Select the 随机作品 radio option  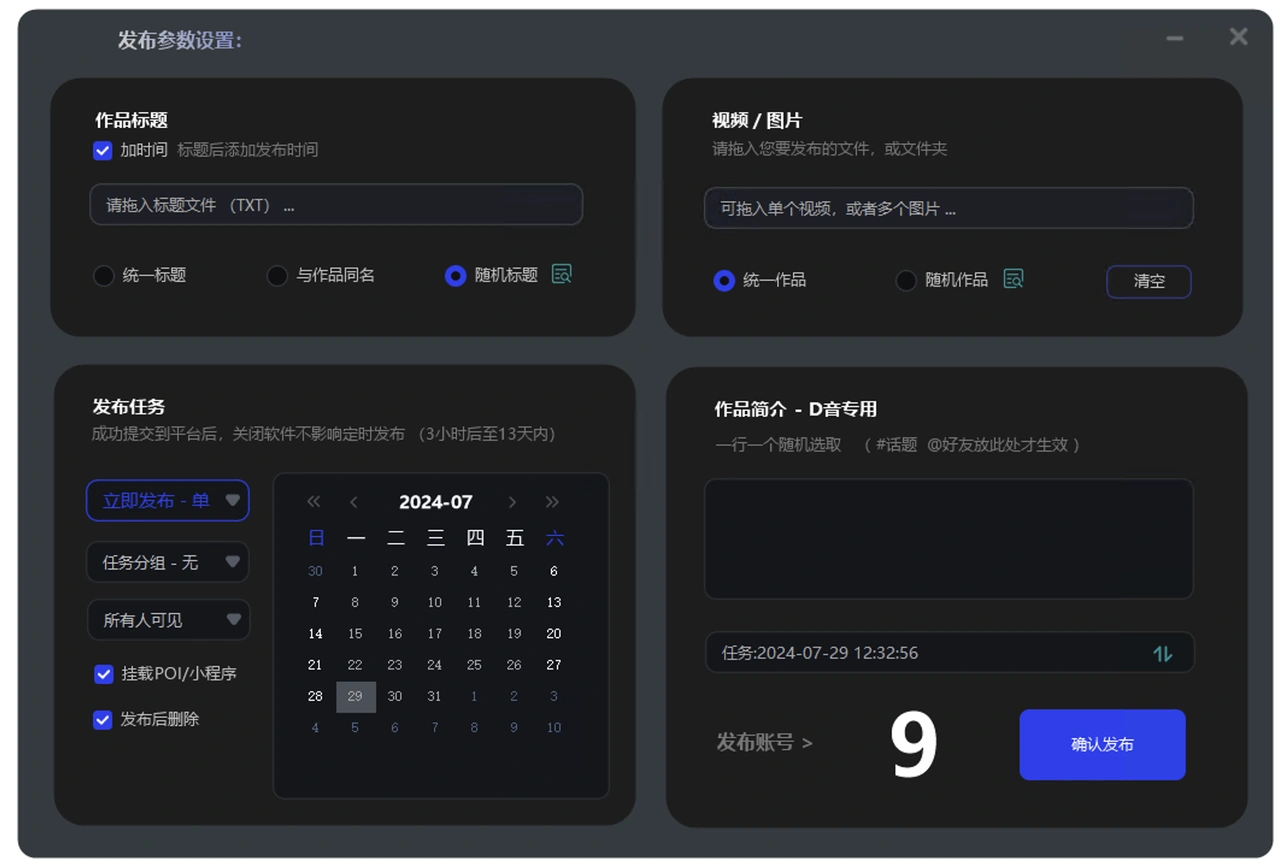906,280
